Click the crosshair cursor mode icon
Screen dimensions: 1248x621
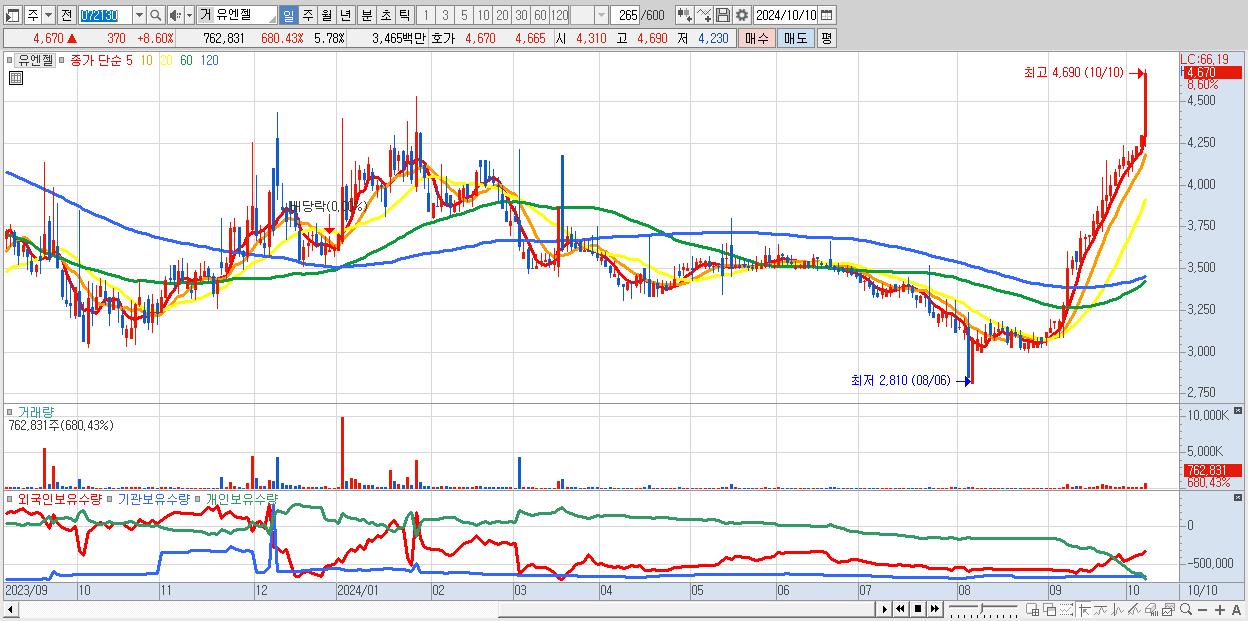tap(1084, 609)
